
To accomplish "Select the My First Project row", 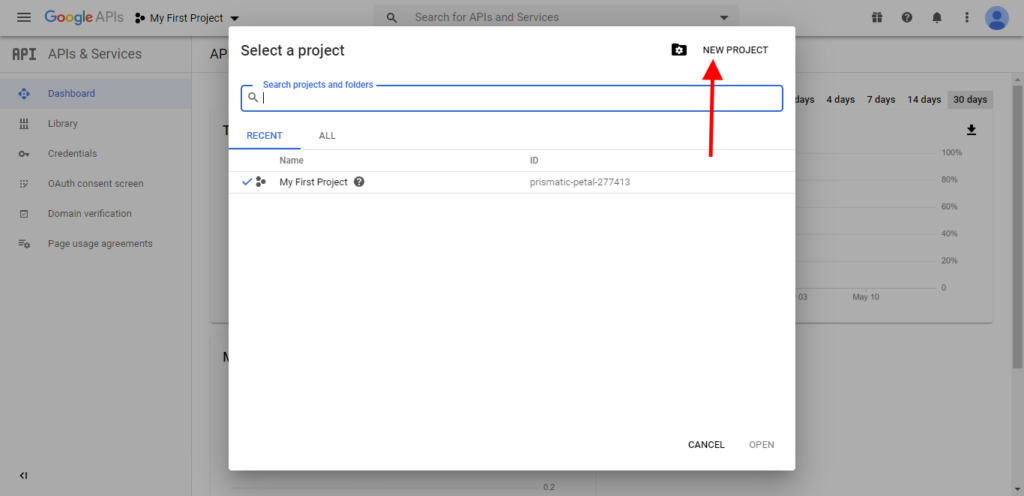I will [x=512, y=182].
